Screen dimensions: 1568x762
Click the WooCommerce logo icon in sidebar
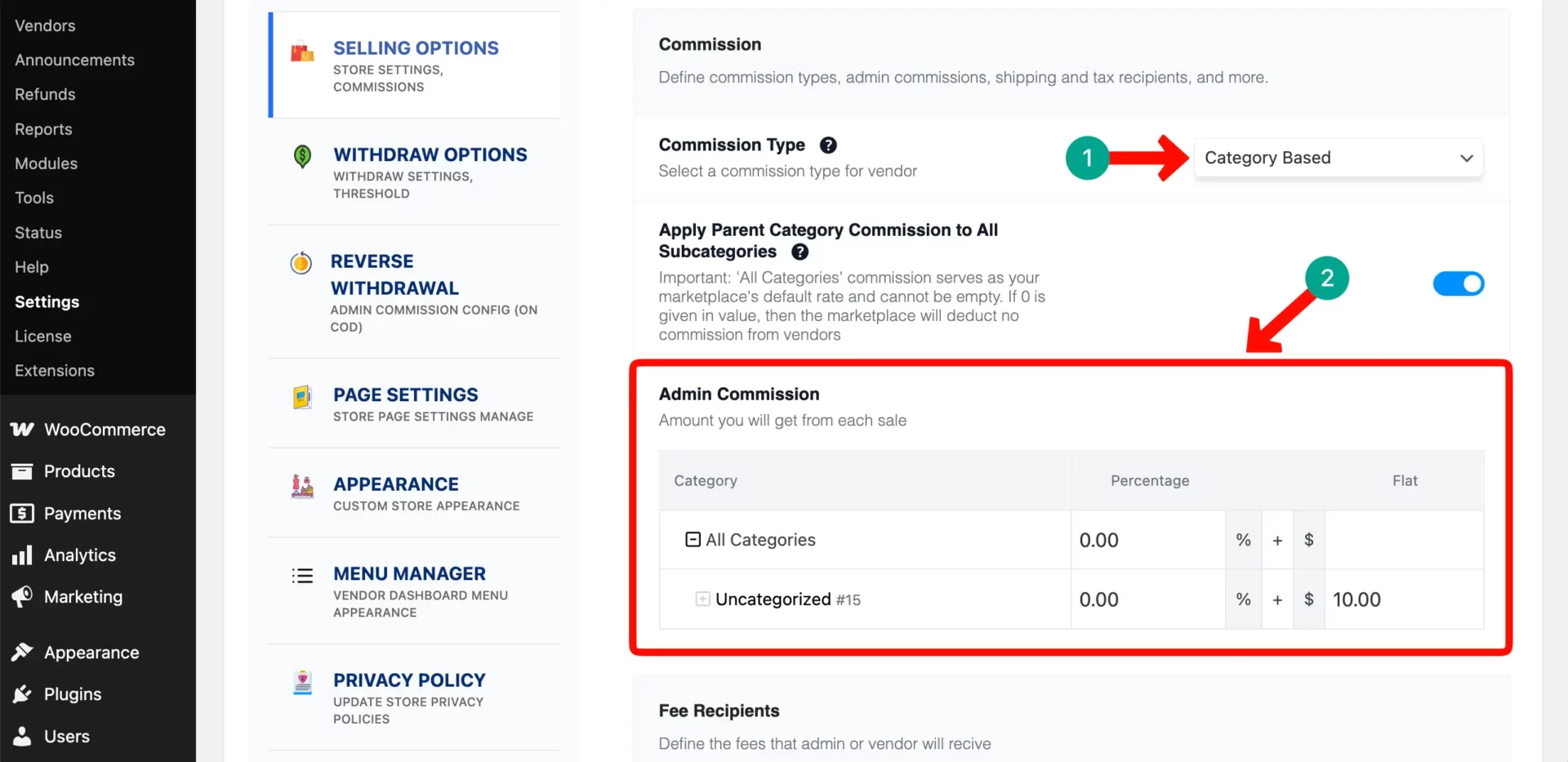pyautogui.click(x=22, y=430)
